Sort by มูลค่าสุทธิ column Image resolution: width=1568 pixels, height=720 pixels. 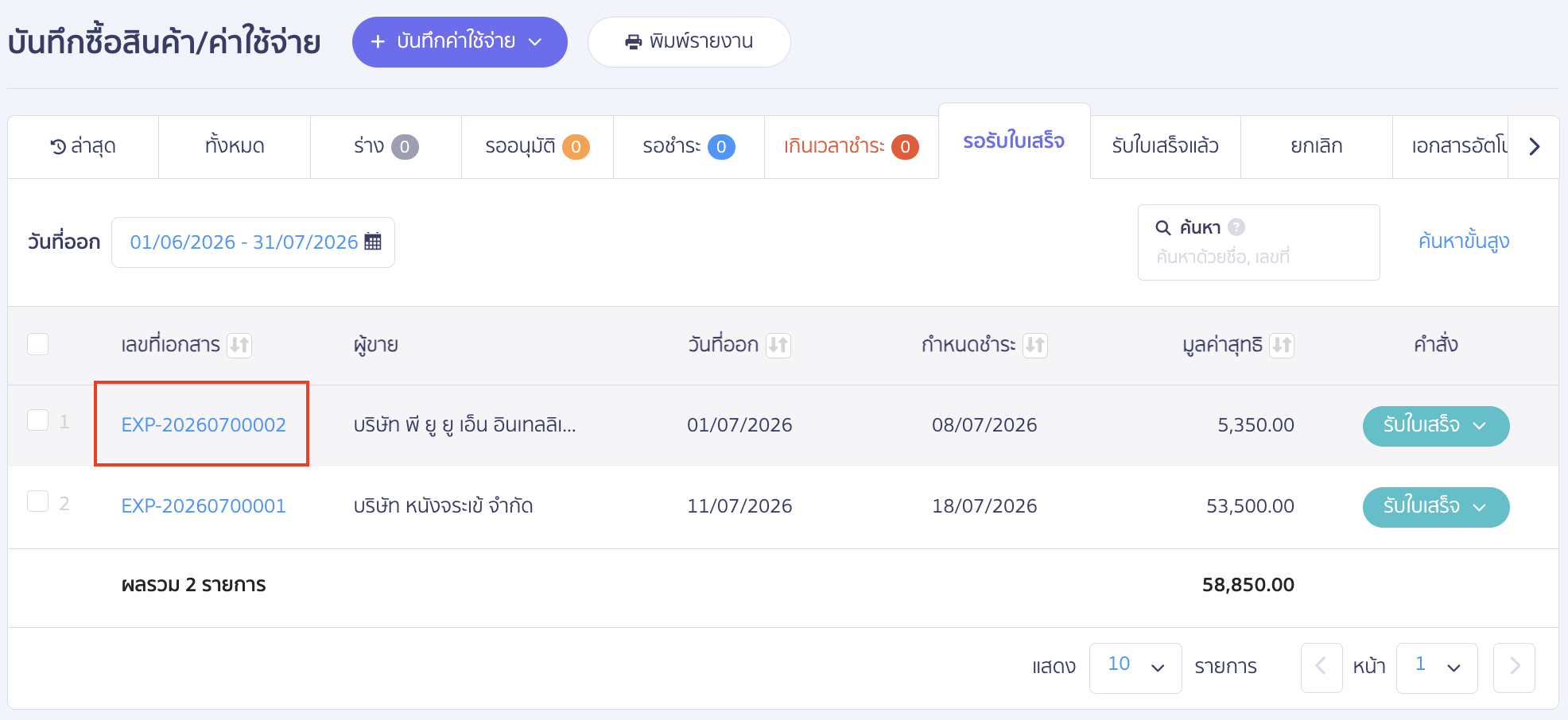click(x=1282, y=345)
